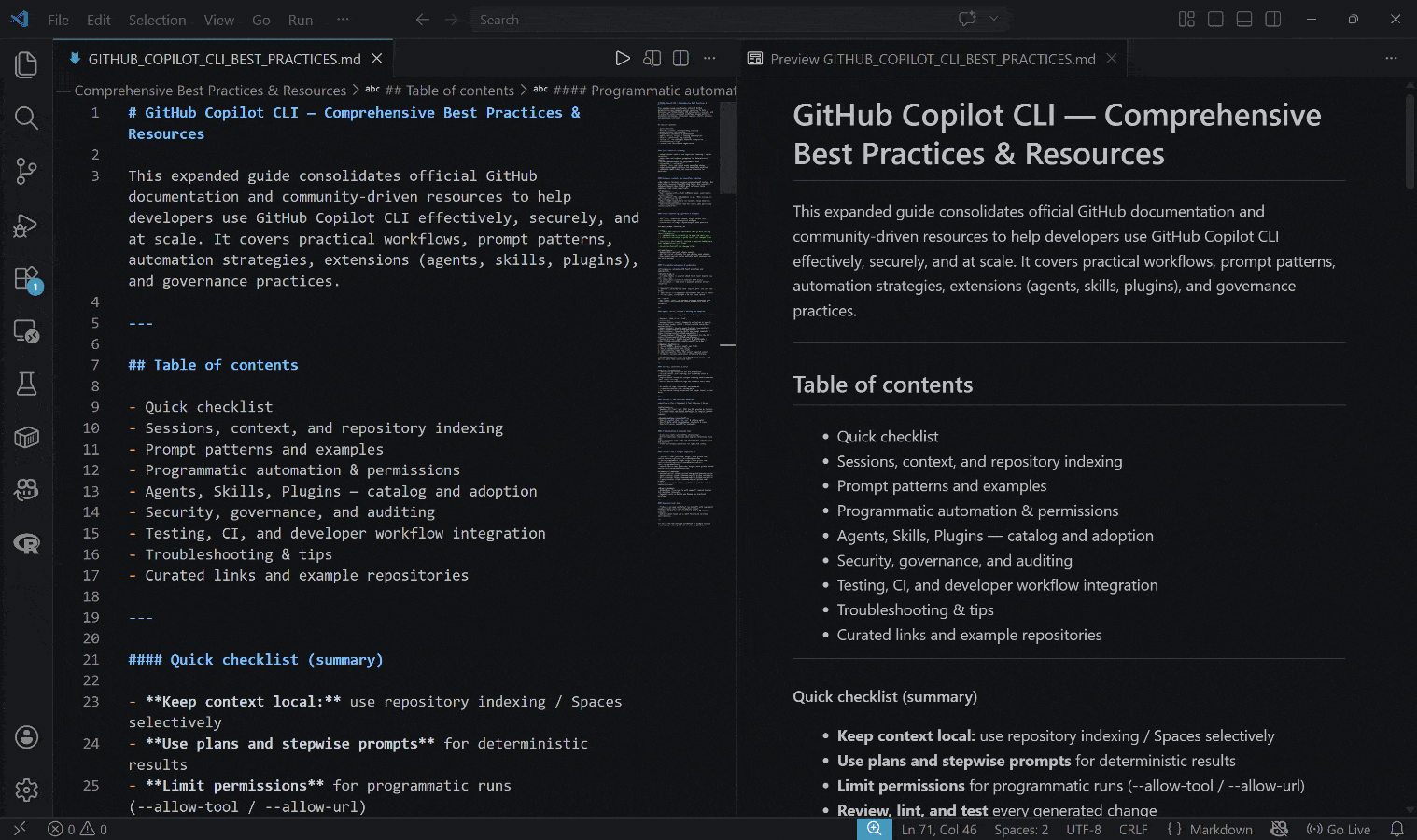Click the editor vertical scrollbar slider

728,147
